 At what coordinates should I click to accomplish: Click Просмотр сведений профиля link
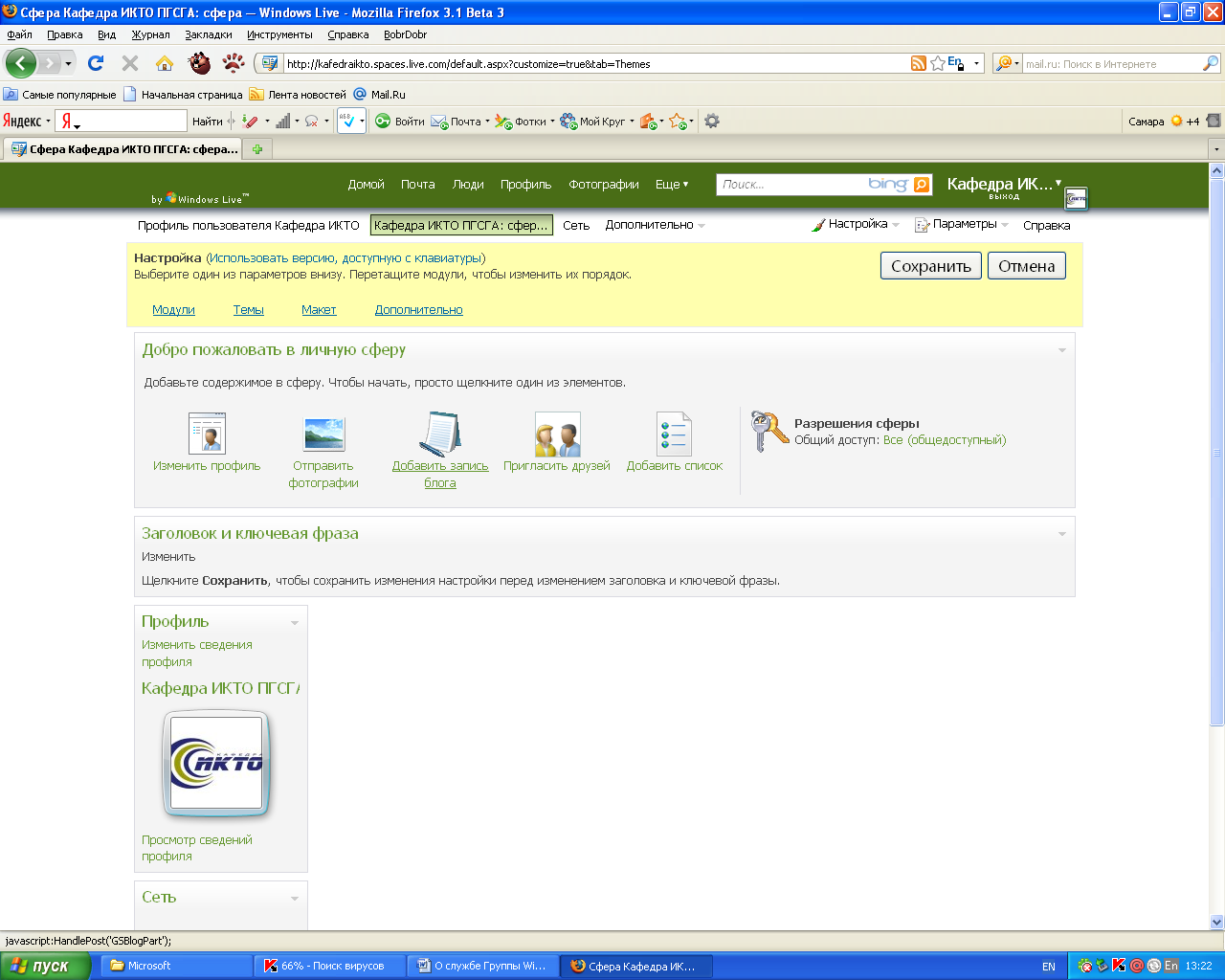197,848
